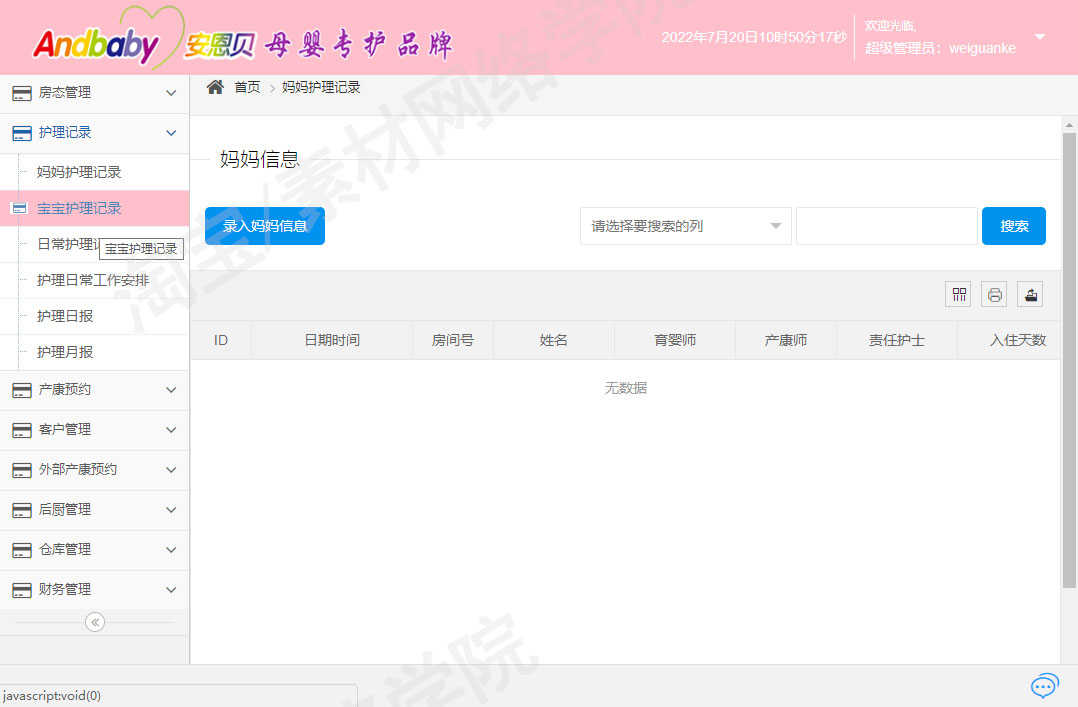Click the 后厨管理 card icon
Viewport: 1078px width, 707px height.
pos(22,510)
